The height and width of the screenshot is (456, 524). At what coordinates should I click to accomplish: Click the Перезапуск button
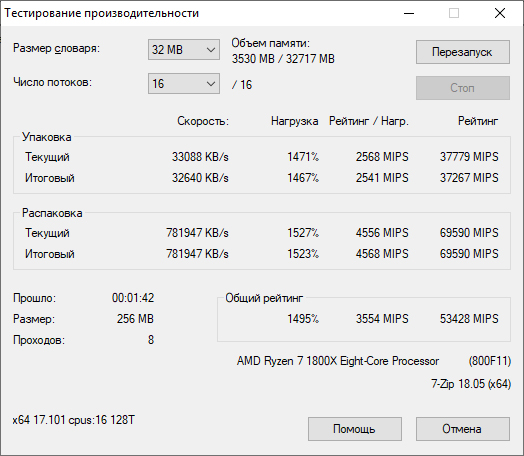point(463,52)
